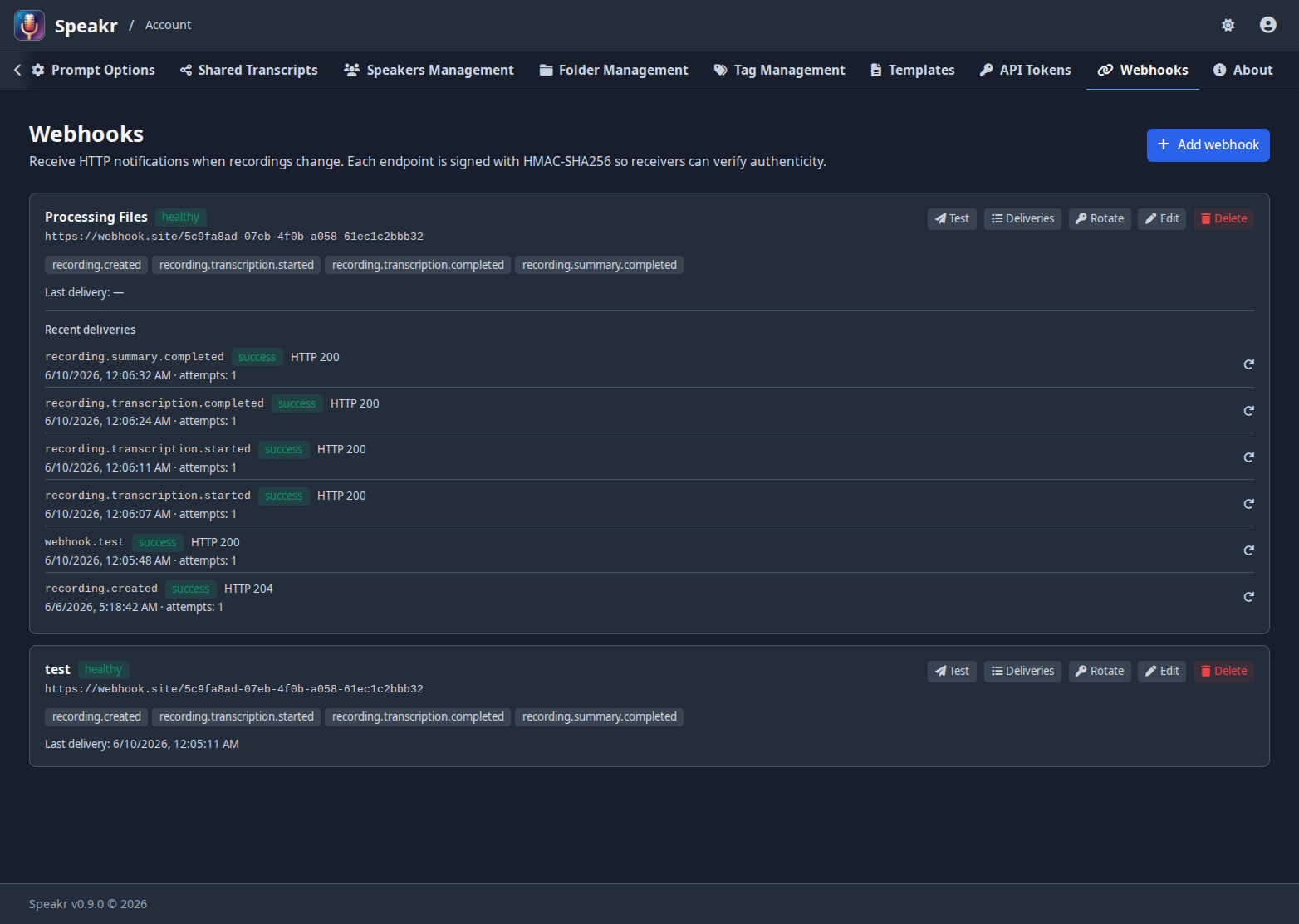1299x924 pixels.
Task: Click 'Last delivery: 6/10/2026, 12:05:11 AM'
Action: tap(142, 744)
